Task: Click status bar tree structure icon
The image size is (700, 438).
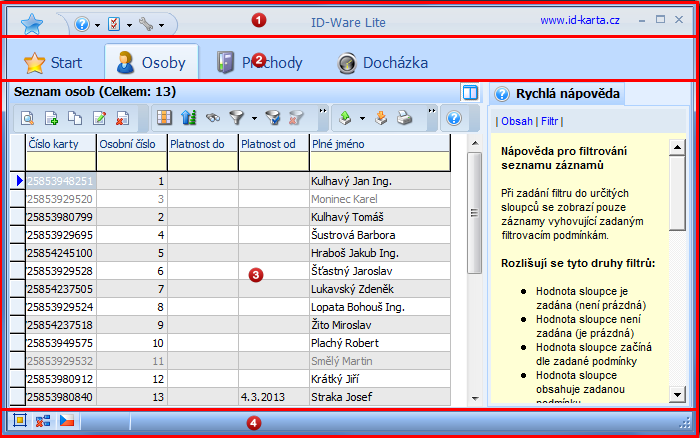Action: [43, 421]
